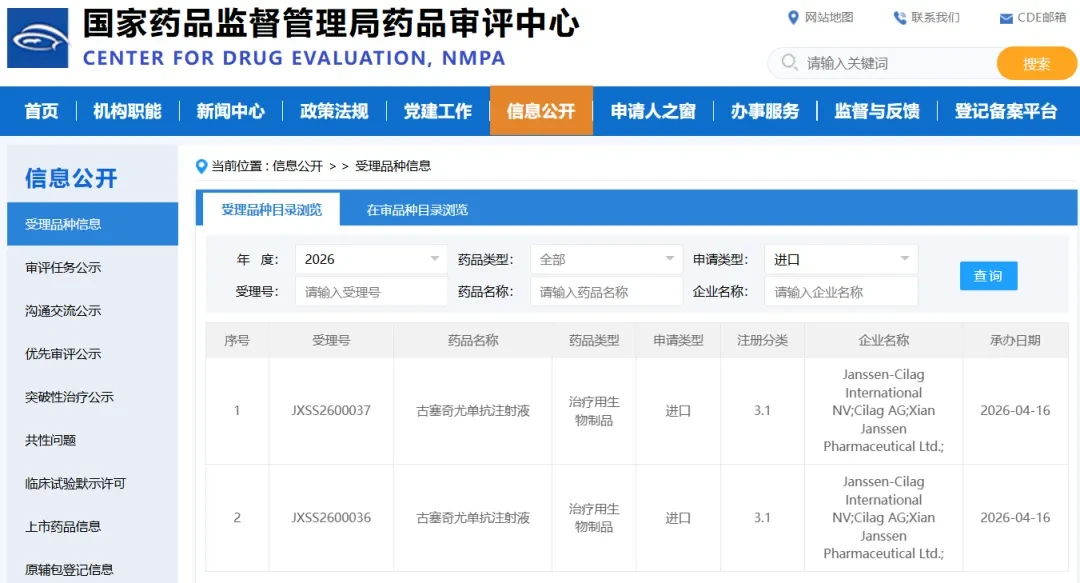This screenshot has width=1080, height=583.
Task: Open the 年度 2026 dropdown
Action: click(x=371, y=259)
